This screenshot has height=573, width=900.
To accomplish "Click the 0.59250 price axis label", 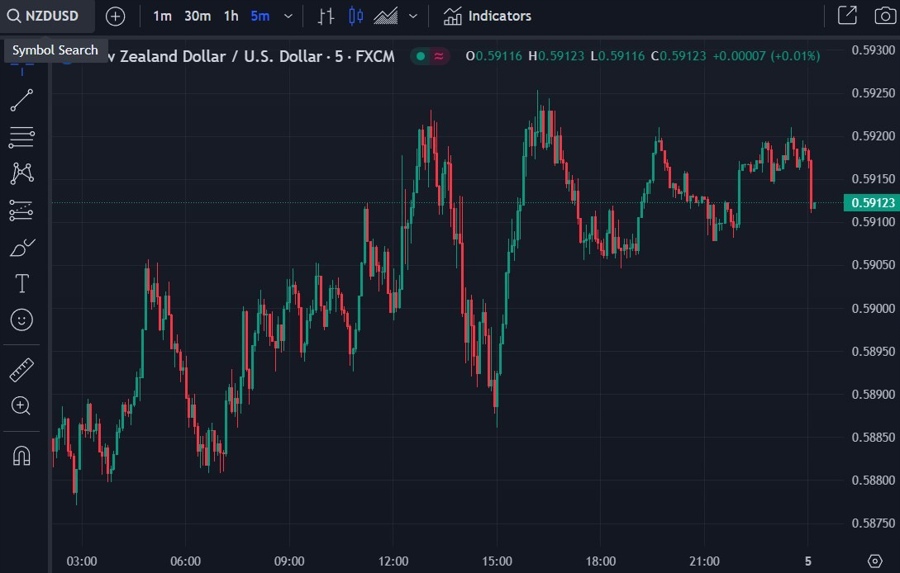I will click(873, 93).
